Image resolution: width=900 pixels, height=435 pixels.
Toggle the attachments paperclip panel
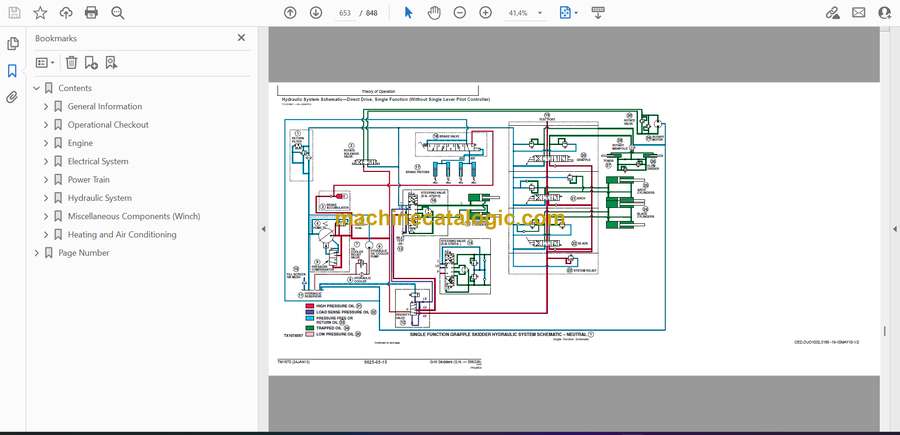(x=12, y=98)
